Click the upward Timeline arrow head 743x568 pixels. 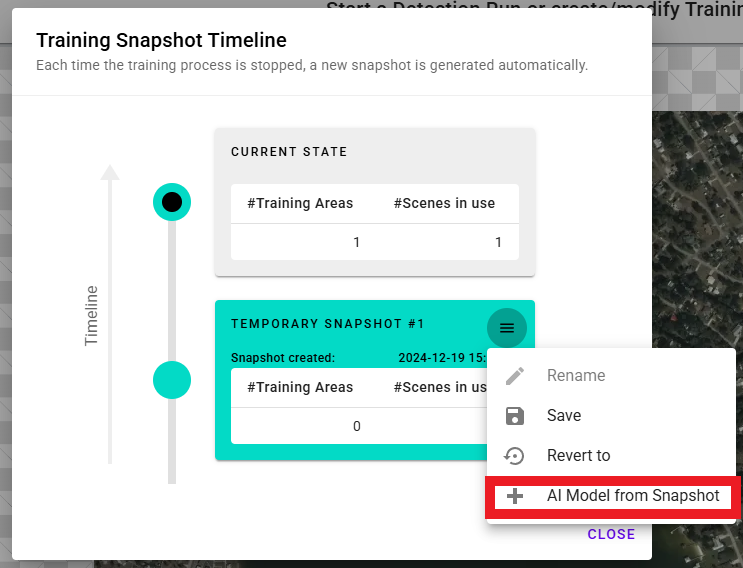pyautogui.click(x=110, y=173)
